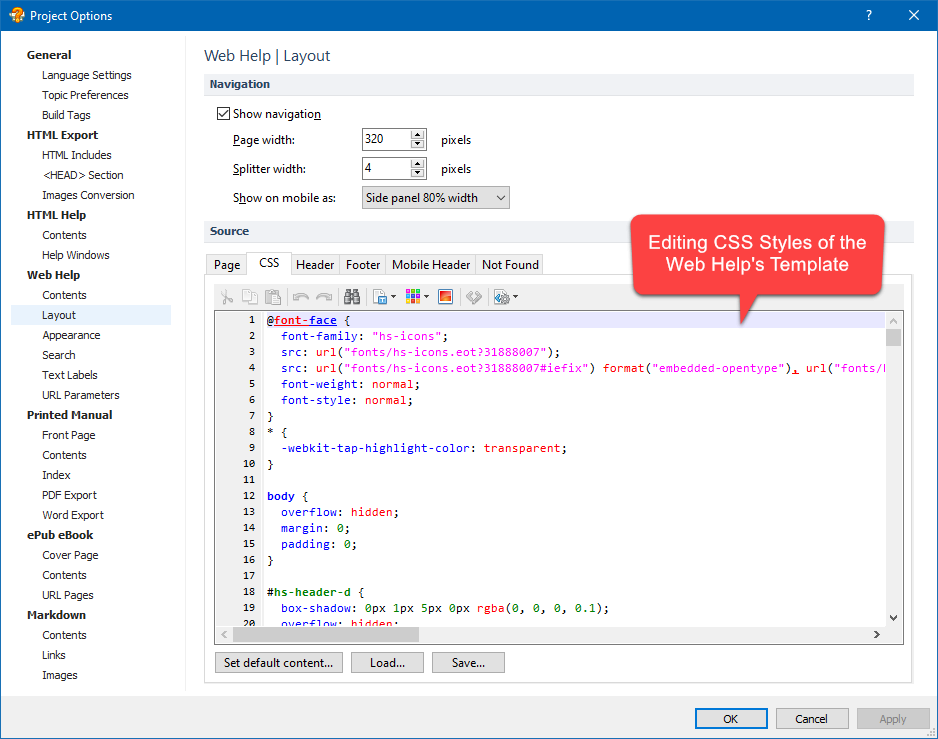Open HTML Includes under HTML Export
The width and height of the screenshot is (938, 739).
point(77,155)
